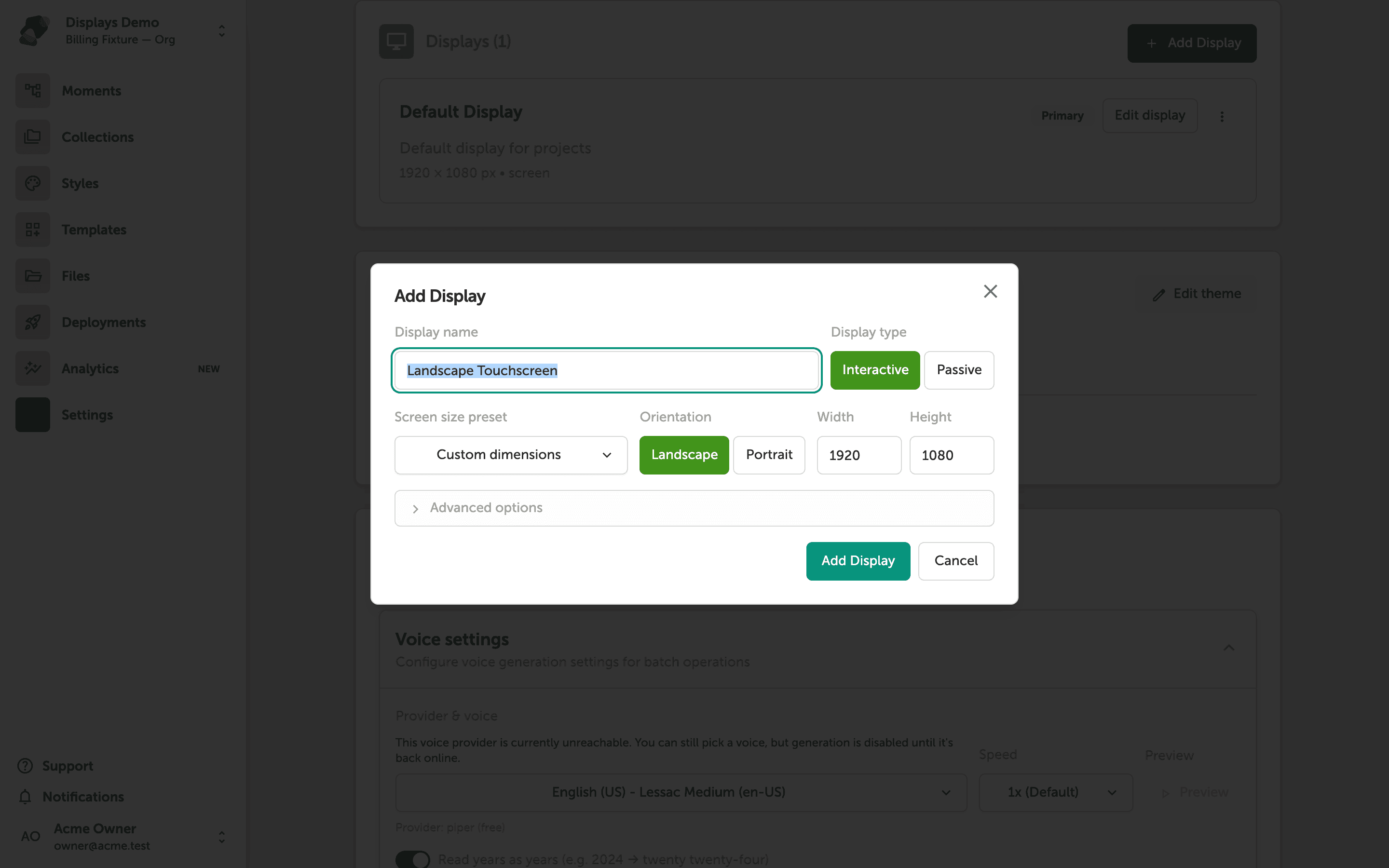Click the Files folder icon
This screenshot has width=1389, height=868.
click(x=33, y=276)
